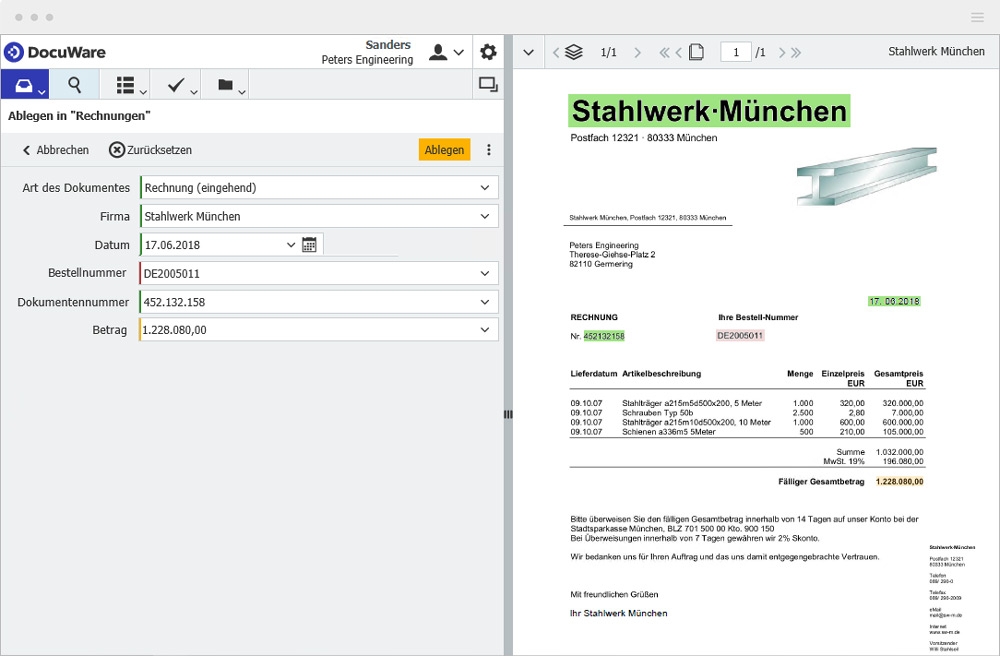Open the search magnifier tab
This screenshot has width=1000, height=656.
75,85
